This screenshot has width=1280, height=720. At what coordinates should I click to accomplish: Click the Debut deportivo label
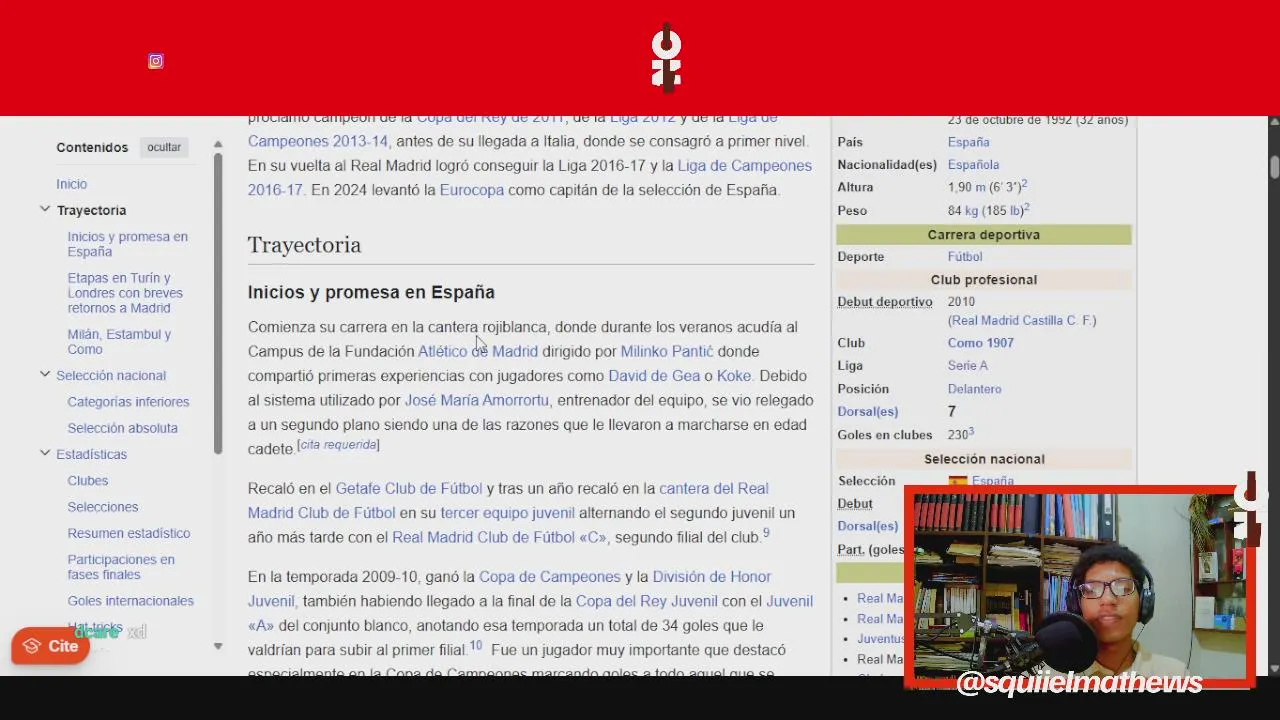coord(885,302)
